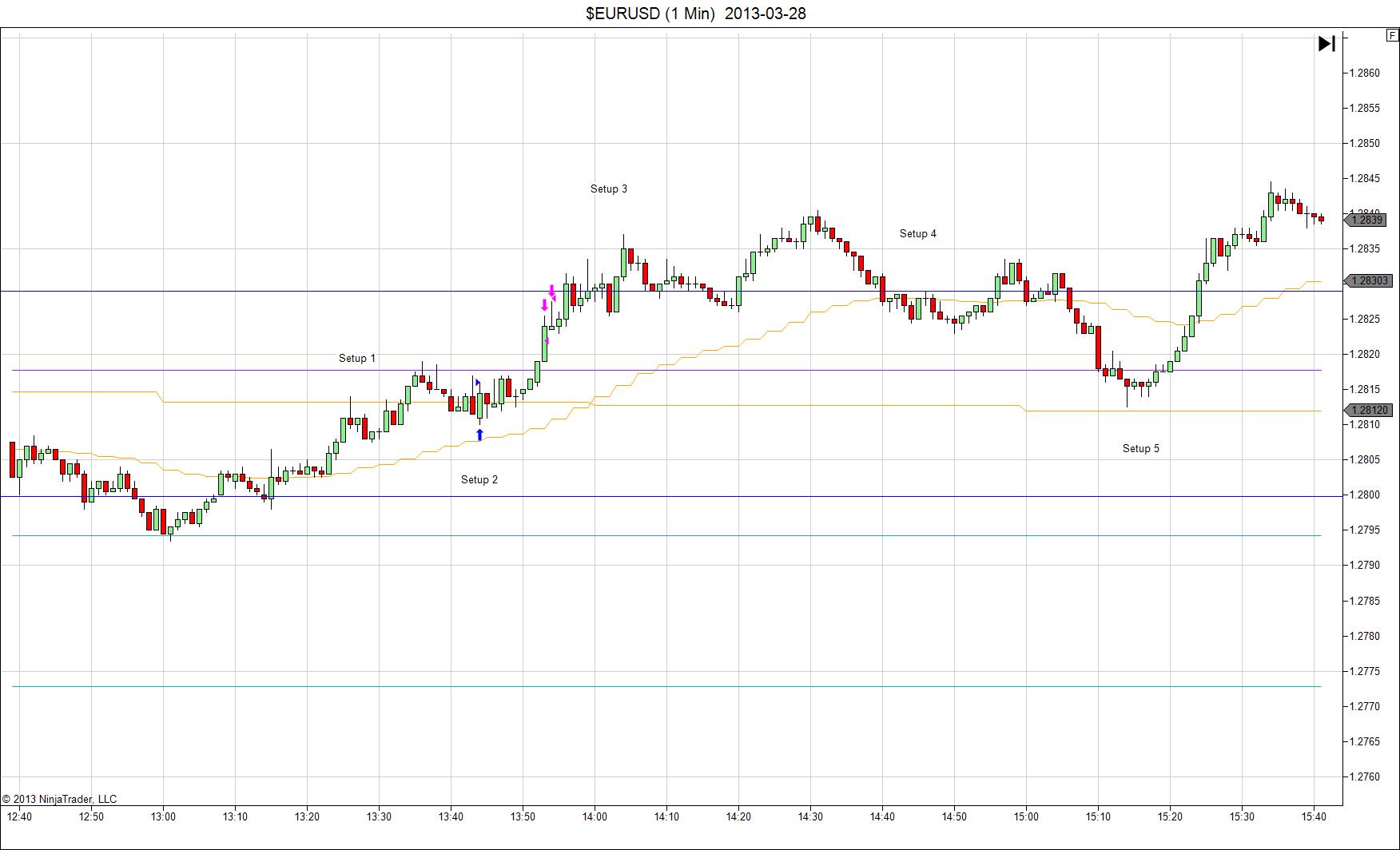The image size is (1400, 850).
Task: Click the 14:00 time axis label
Action: (595, 816)
